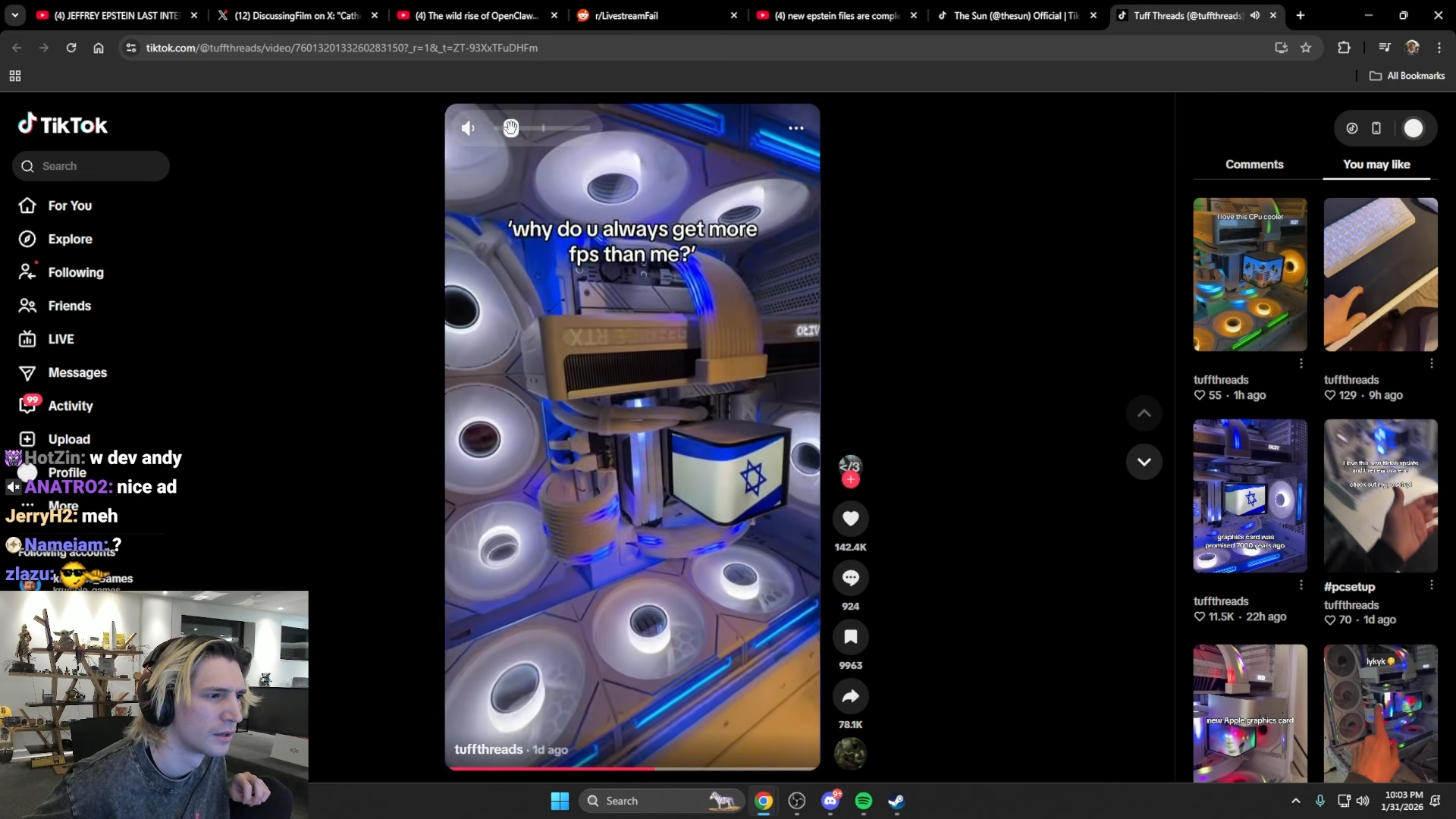1456x819 pixels.
Task: Adjust the video volume slider
Action: [543, 128]
